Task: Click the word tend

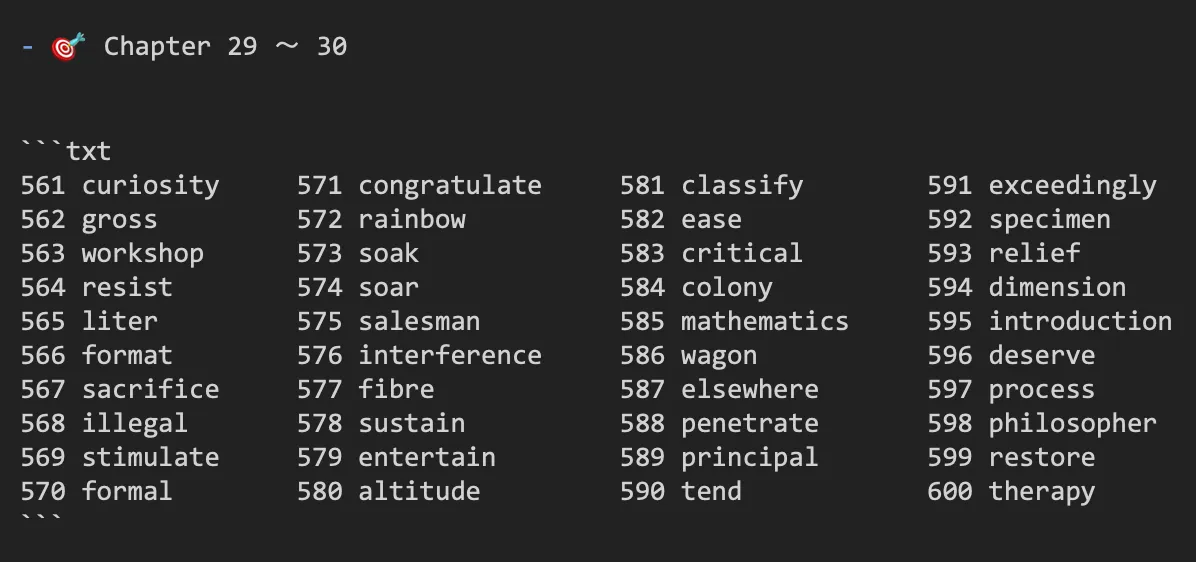Action: tap(712, 491)
